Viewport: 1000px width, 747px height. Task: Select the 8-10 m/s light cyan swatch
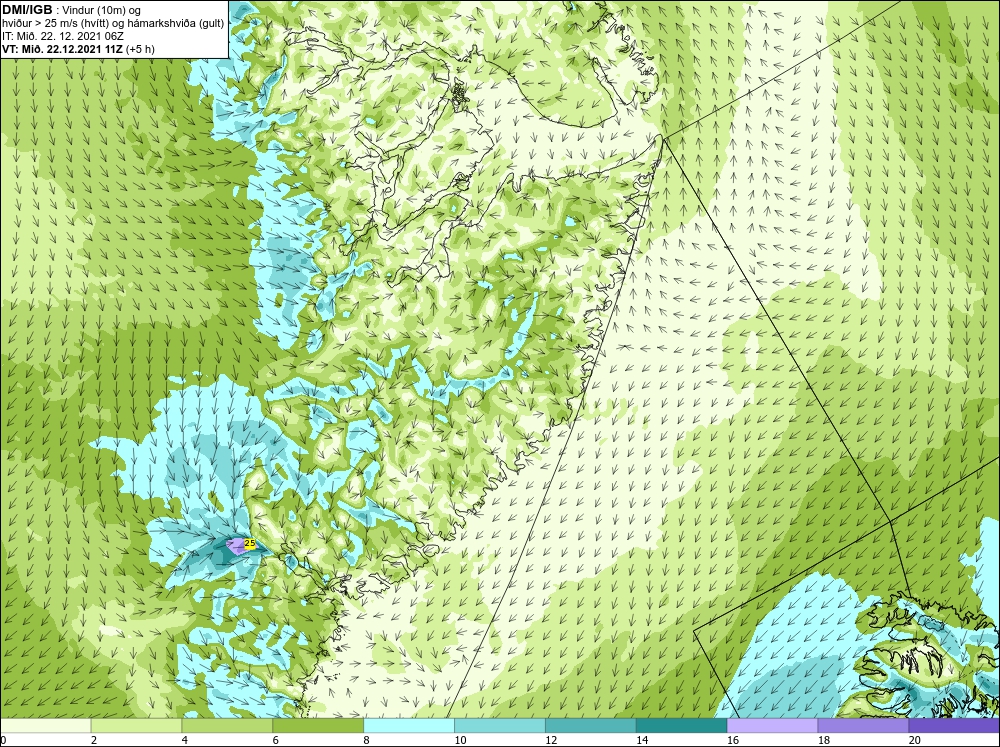click(409, 726)
